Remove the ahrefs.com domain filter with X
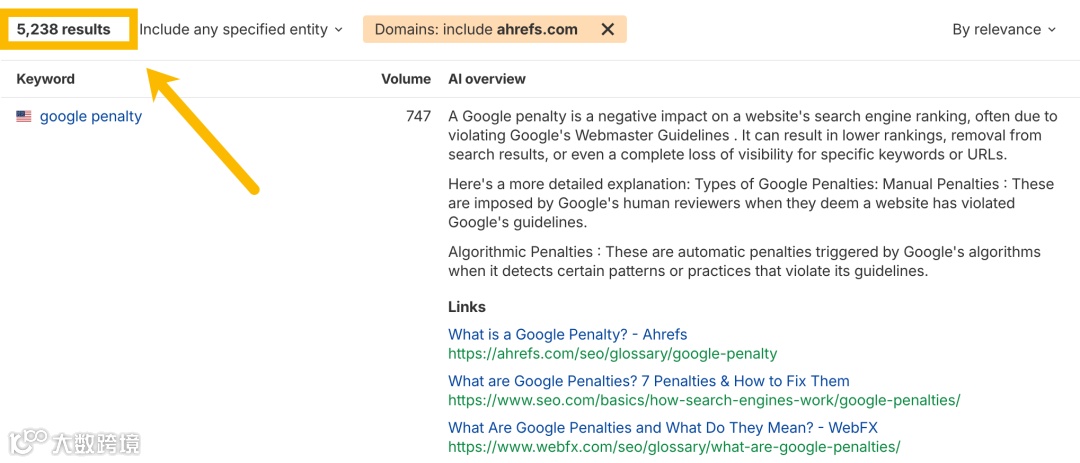The image size is (1080, 463). tap(607, 30)
